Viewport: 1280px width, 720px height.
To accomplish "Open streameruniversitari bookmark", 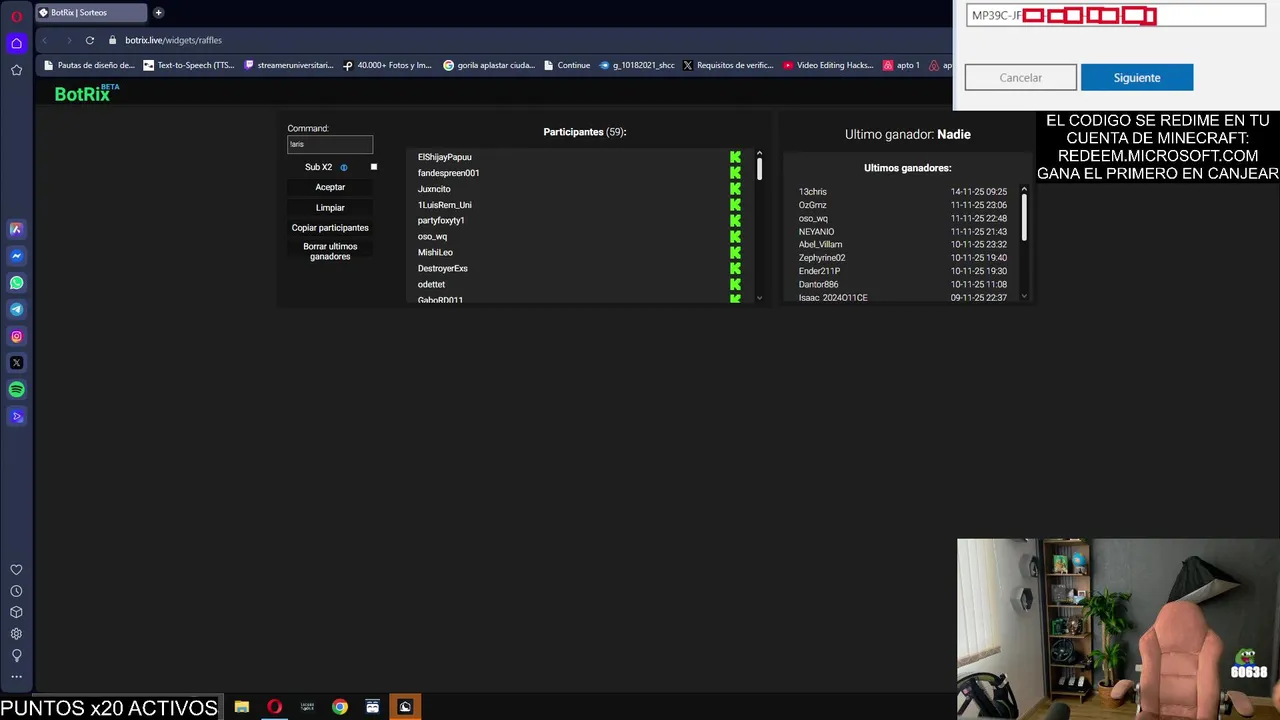I will click(289, 65).
